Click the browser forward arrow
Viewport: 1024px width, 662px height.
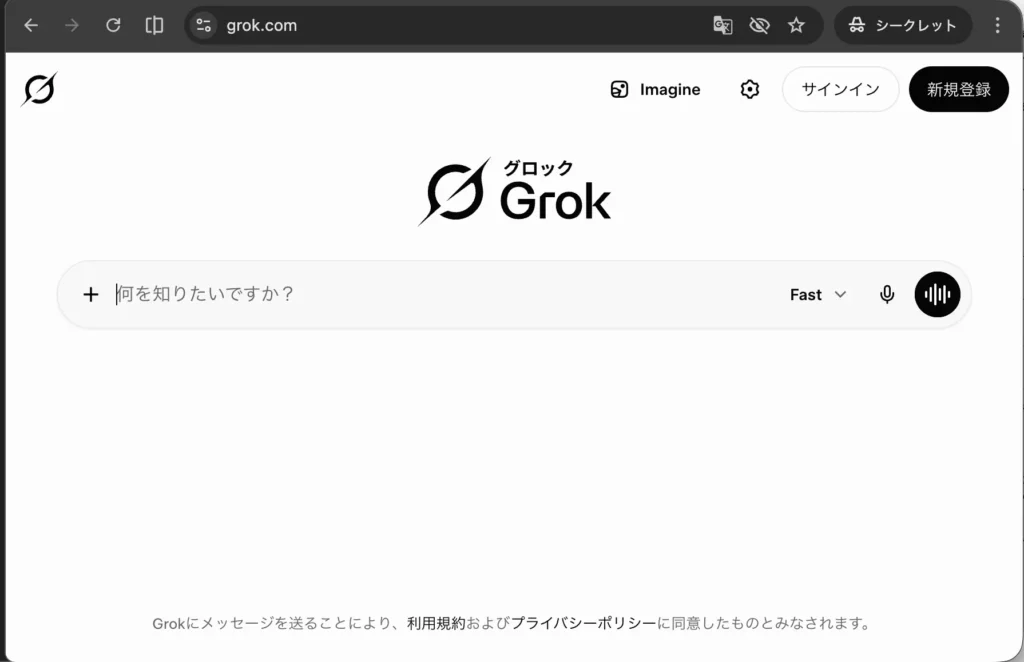pyautogui.click(x=72, y=25)
